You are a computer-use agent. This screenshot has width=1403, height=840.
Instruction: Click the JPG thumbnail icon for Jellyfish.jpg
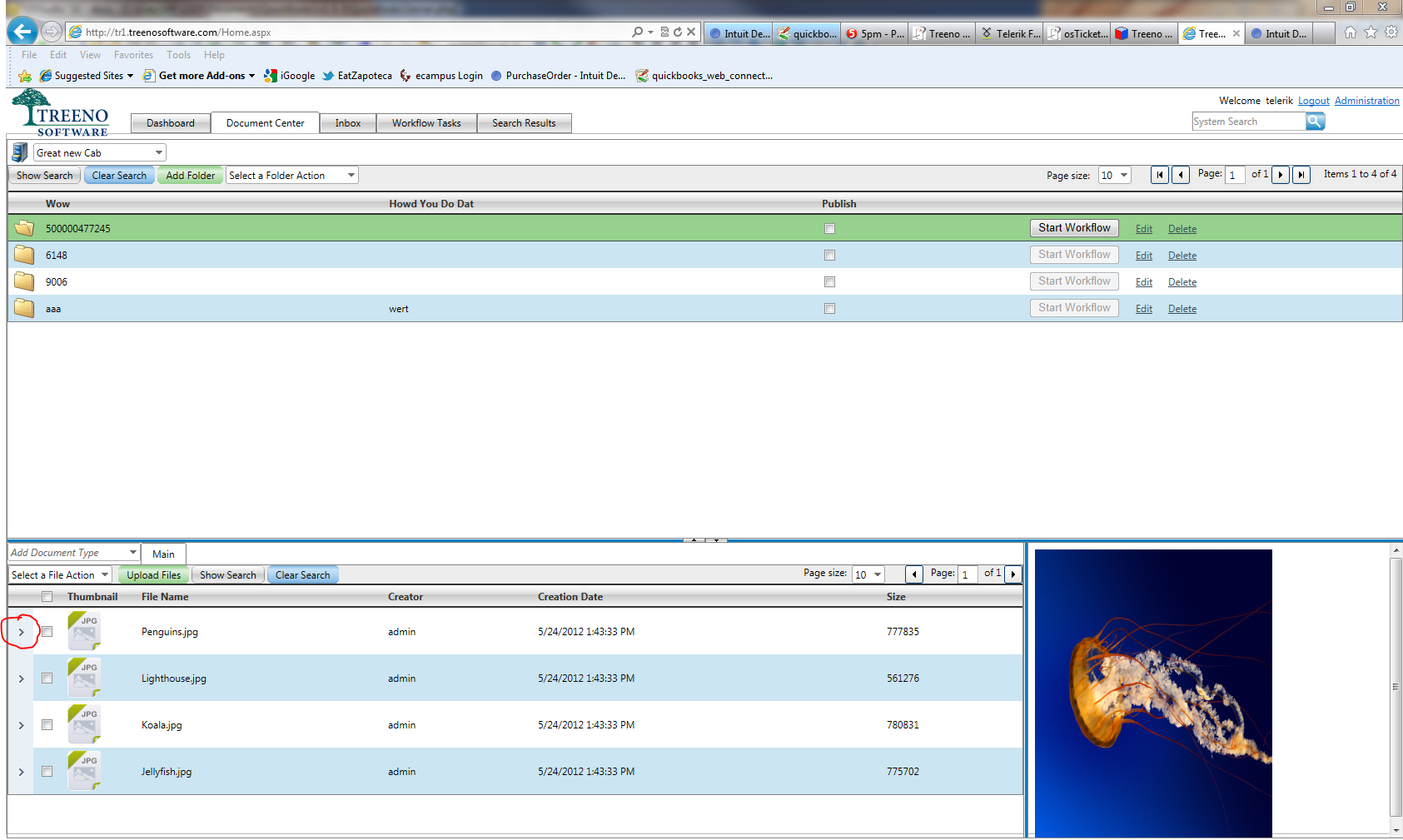pos(84,771)
